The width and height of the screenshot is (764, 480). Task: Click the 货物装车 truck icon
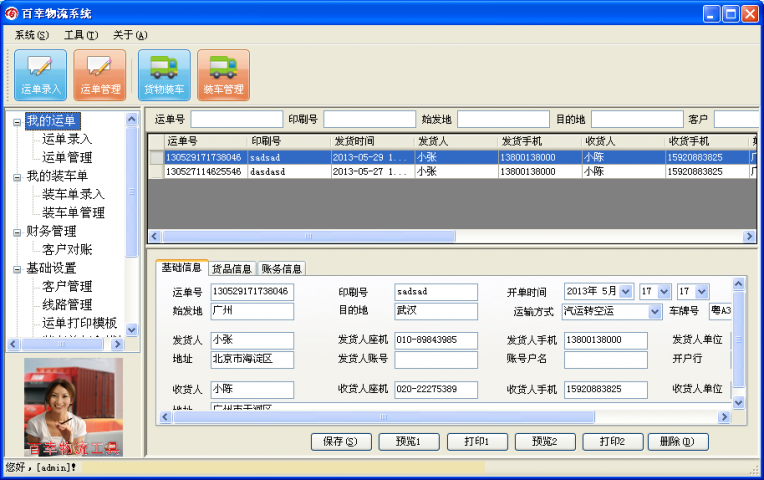[x=164, y=75]
